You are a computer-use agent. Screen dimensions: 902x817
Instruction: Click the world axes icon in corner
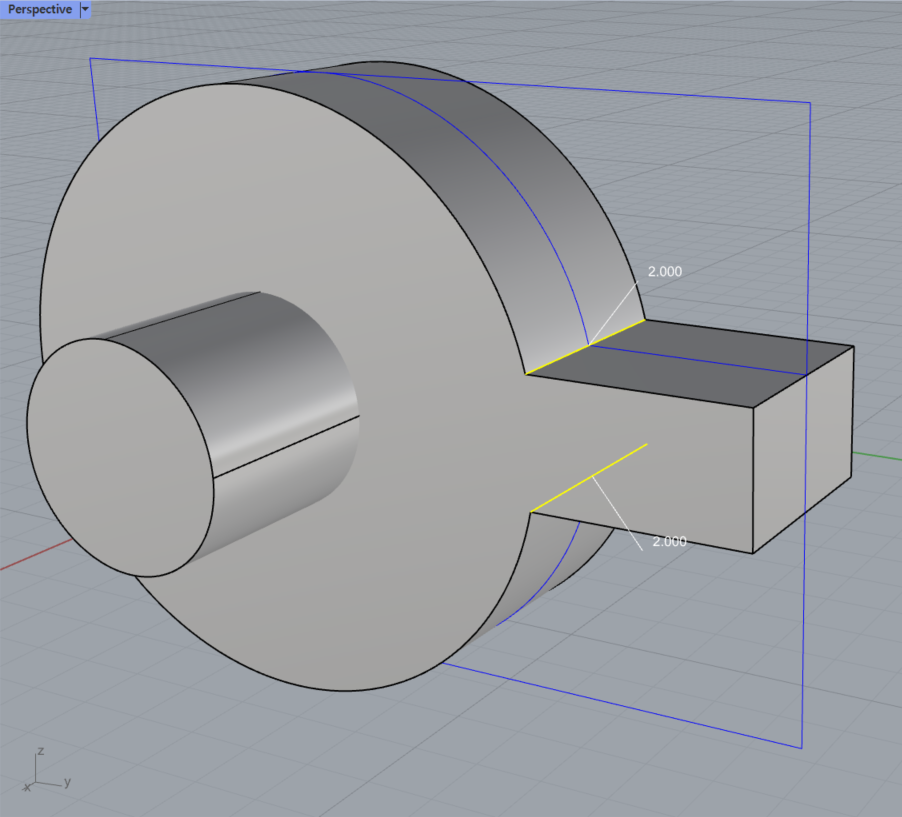tap(47, 770)
